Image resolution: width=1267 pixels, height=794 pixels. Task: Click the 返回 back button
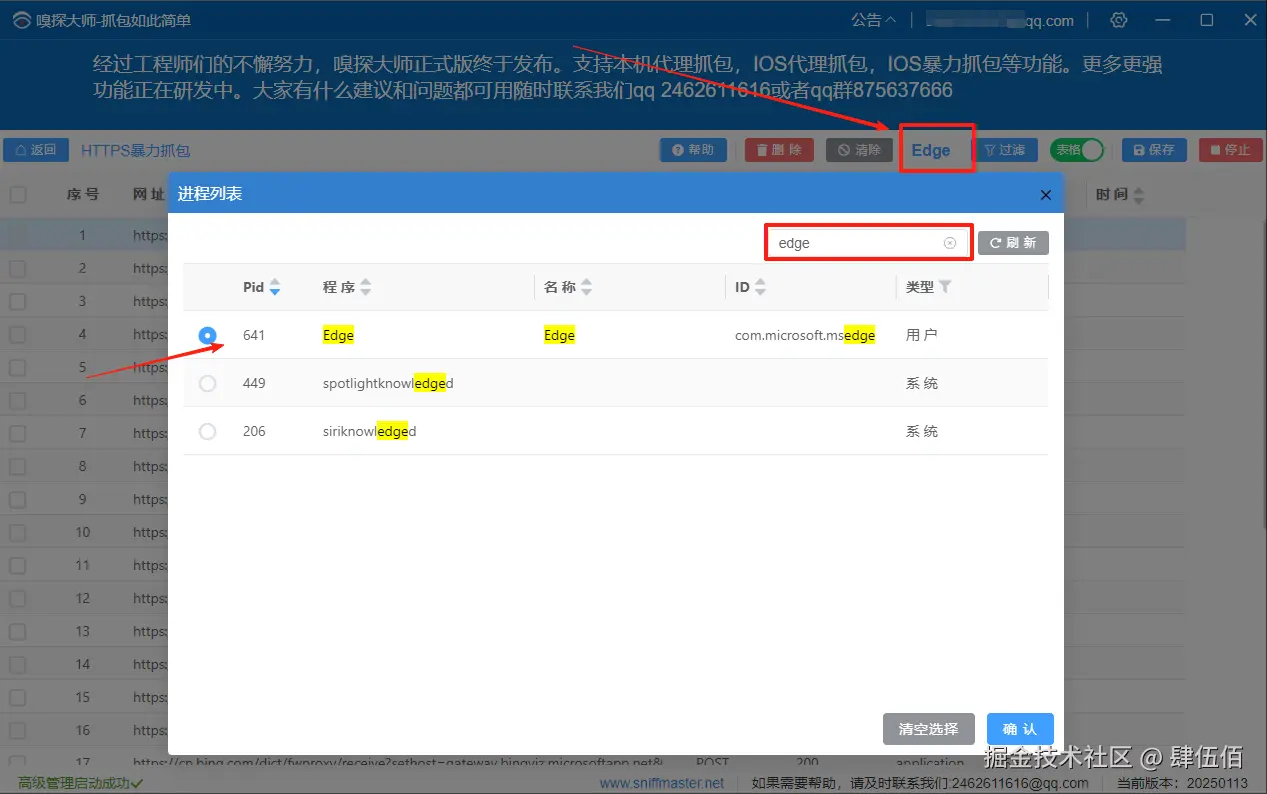[36, 150]
